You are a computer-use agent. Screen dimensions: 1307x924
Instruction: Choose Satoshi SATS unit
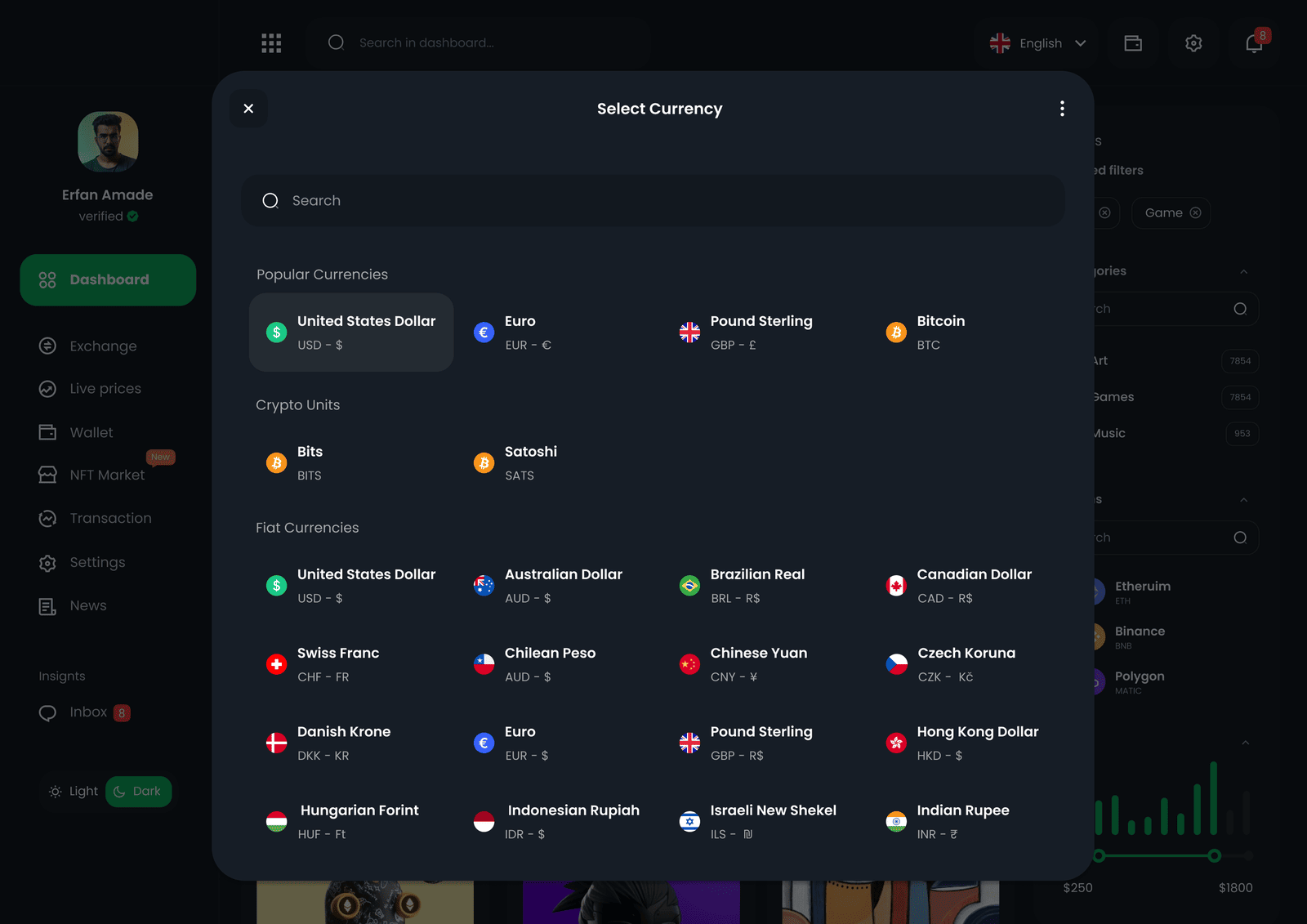(515, 463)
